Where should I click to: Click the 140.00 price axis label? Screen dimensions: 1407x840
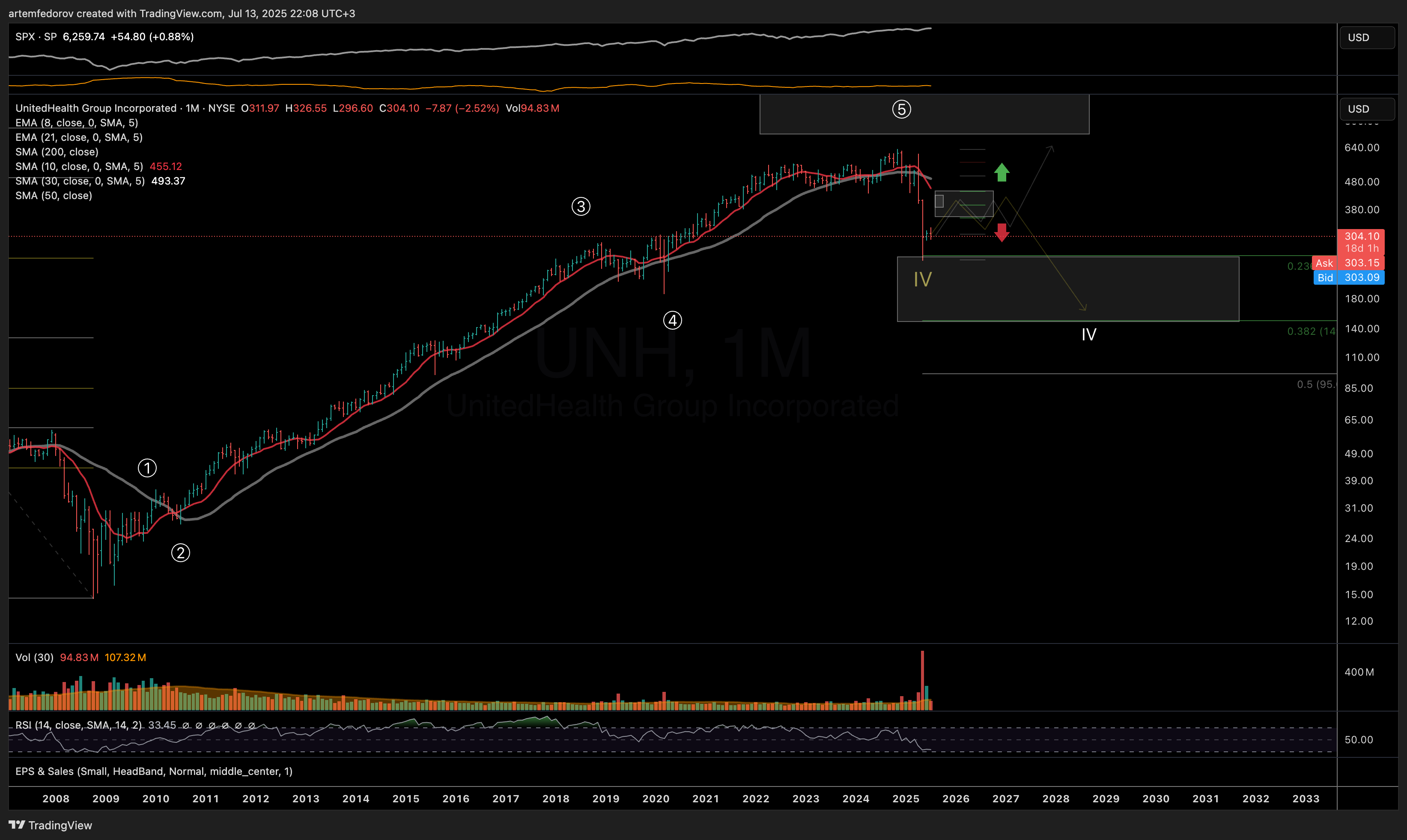(1362, 329)
